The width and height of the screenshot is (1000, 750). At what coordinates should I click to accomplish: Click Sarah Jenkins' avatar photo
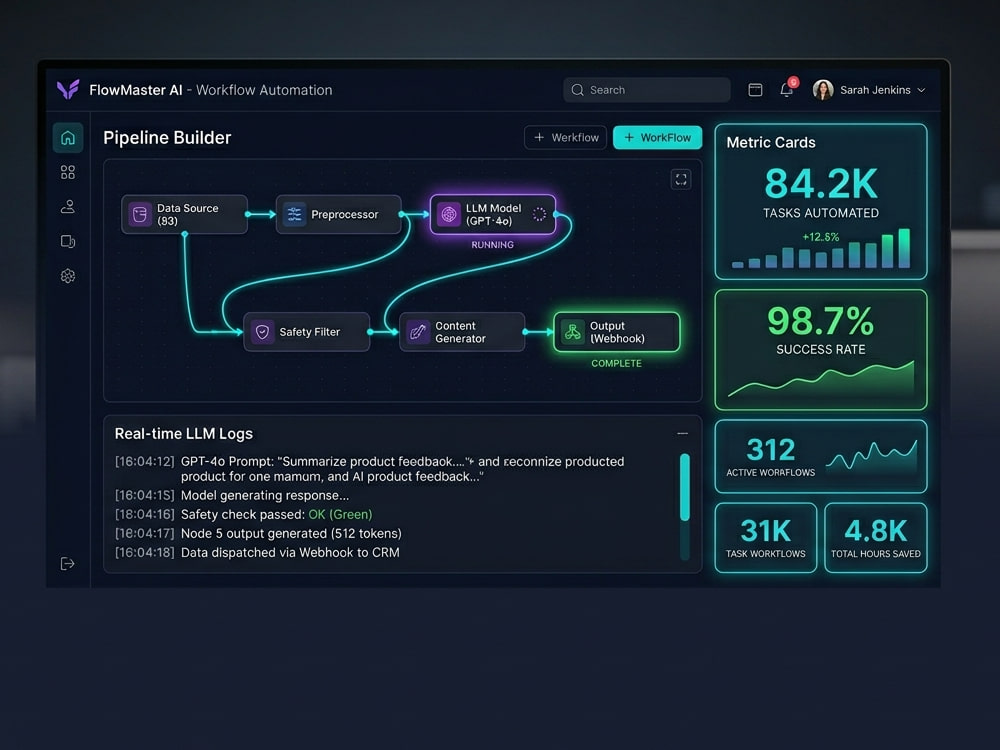pyautogui.click(x=823, y=90)
